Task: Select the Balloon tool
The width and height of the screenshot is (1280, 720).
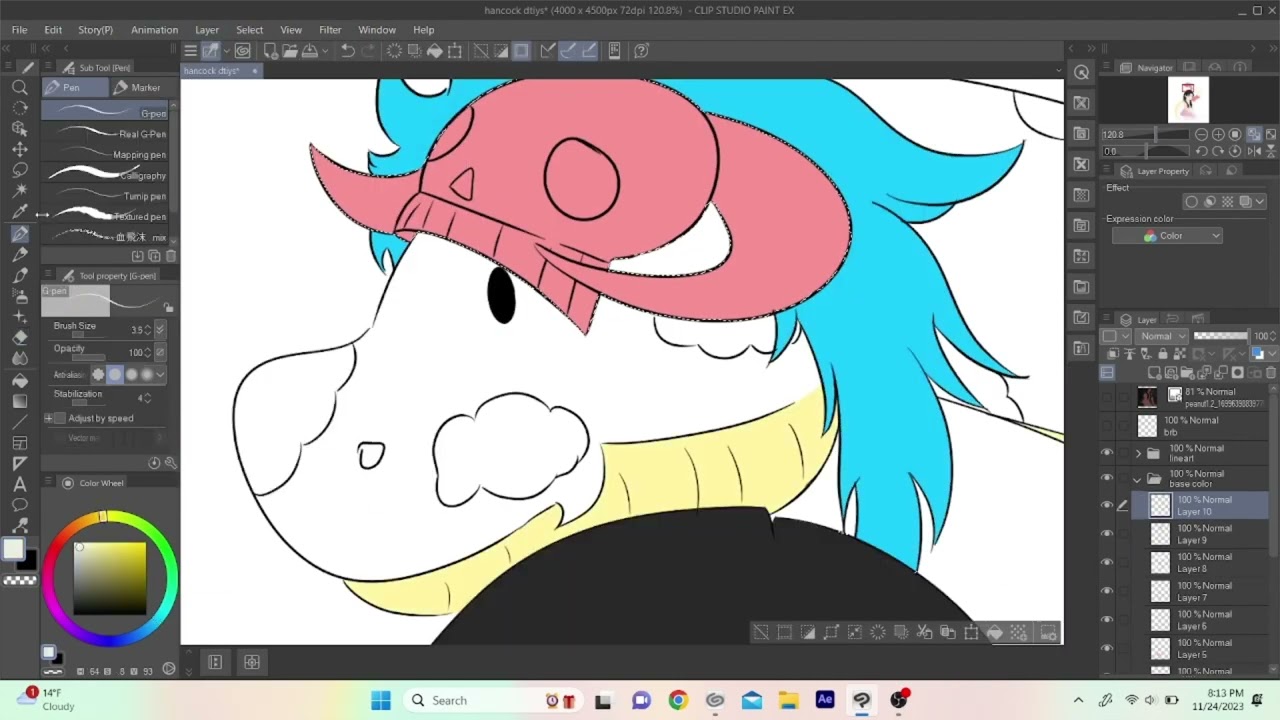Action: click(19, 505)
